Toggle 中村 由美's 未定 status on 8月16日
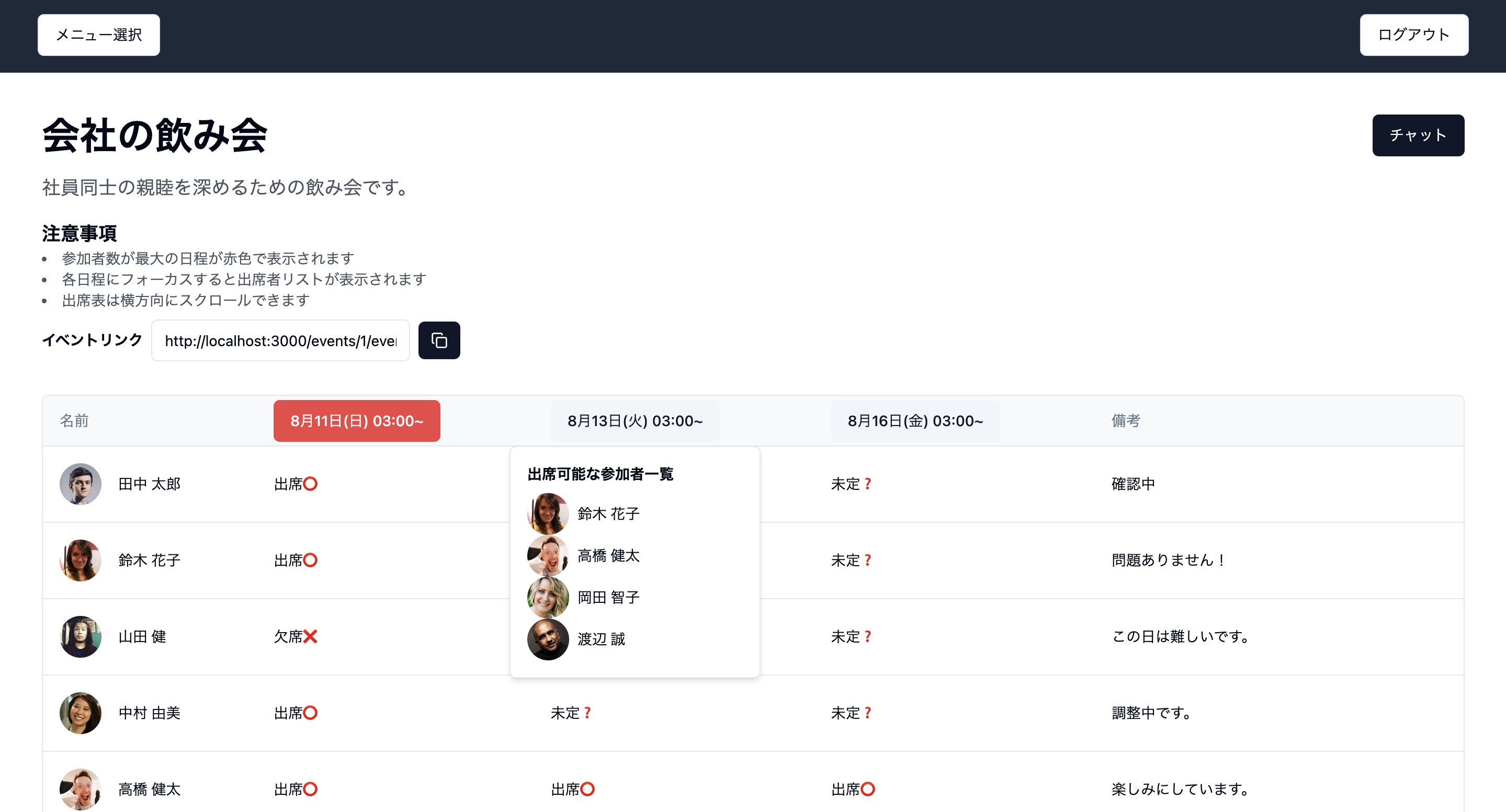The image size is (1506, 812). [851, 713]
